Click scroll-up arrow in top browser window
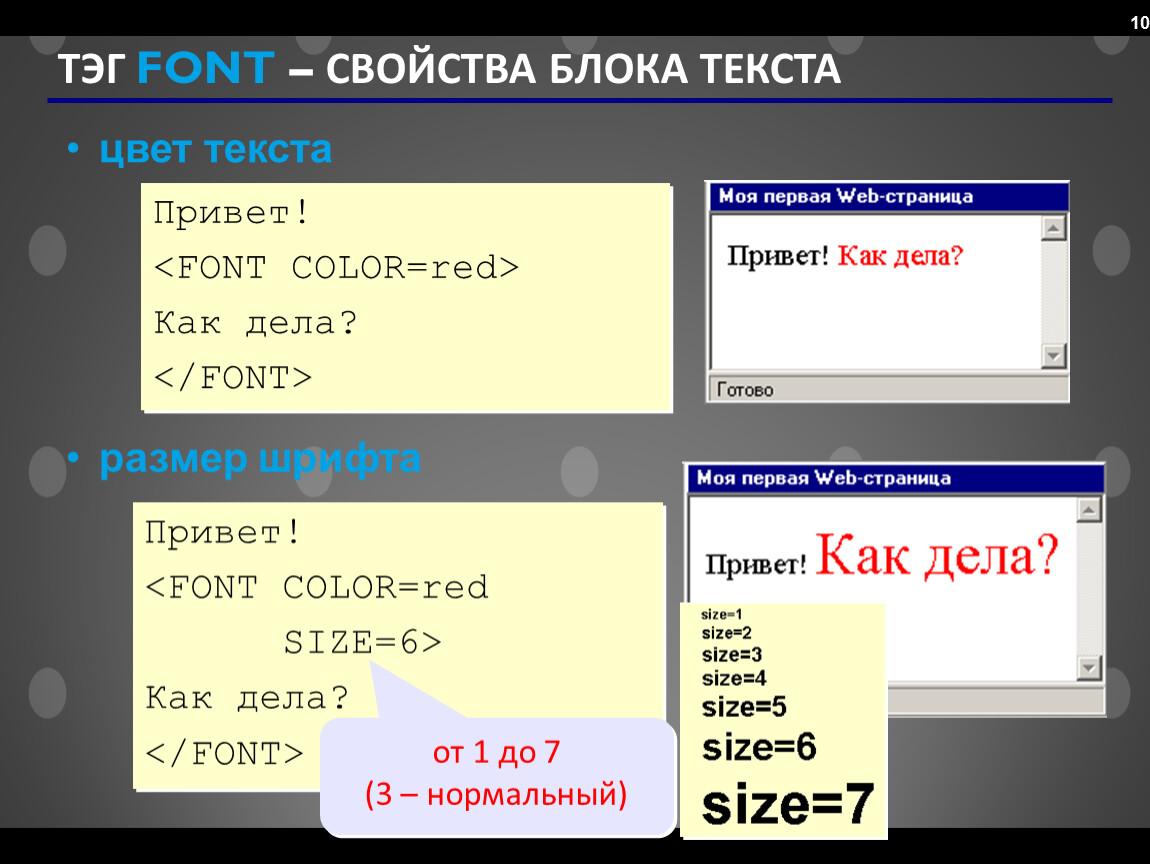 click(1053, 228)
